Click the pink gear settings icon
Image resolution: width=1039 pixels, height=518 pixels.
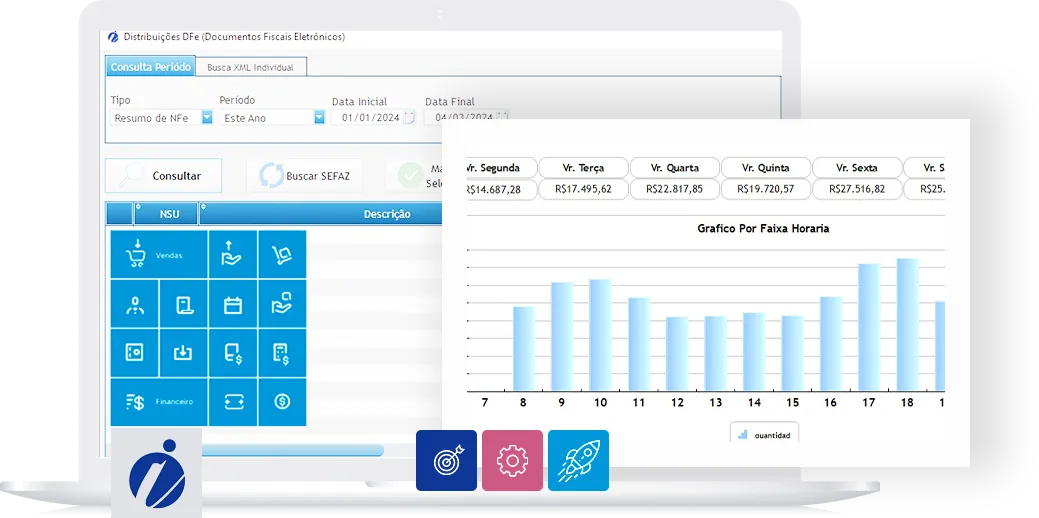click(512, 460)
